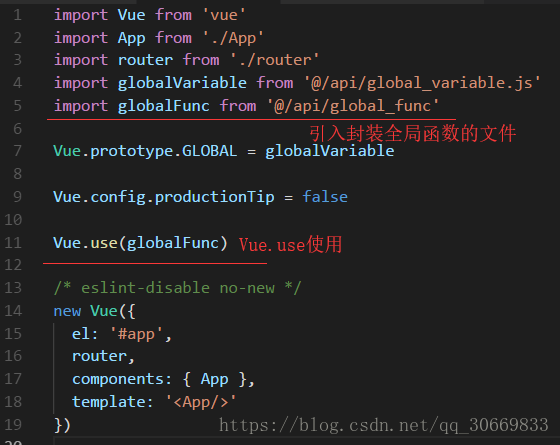This screenshot has width=560, height=445.
Task: Click the '<App/>' template string
Action: pyautogui.click(x=201, y=402)
